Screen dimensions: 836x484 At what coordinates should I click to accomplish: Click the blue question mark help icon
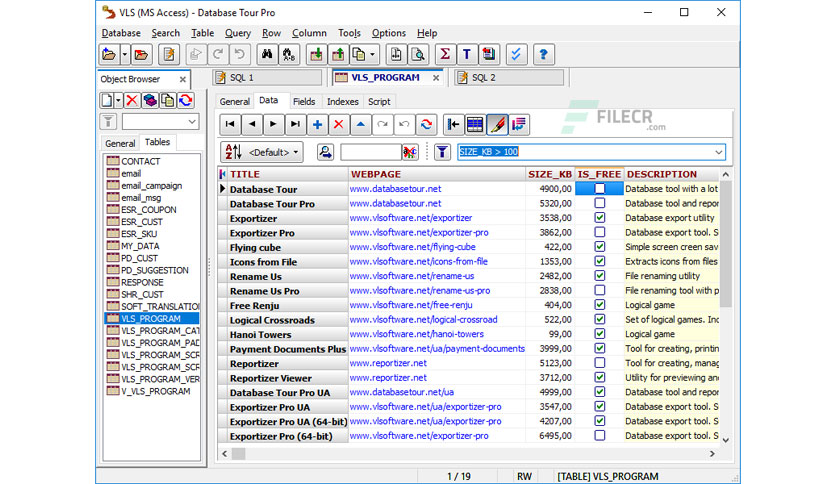[x=543, y=54]
